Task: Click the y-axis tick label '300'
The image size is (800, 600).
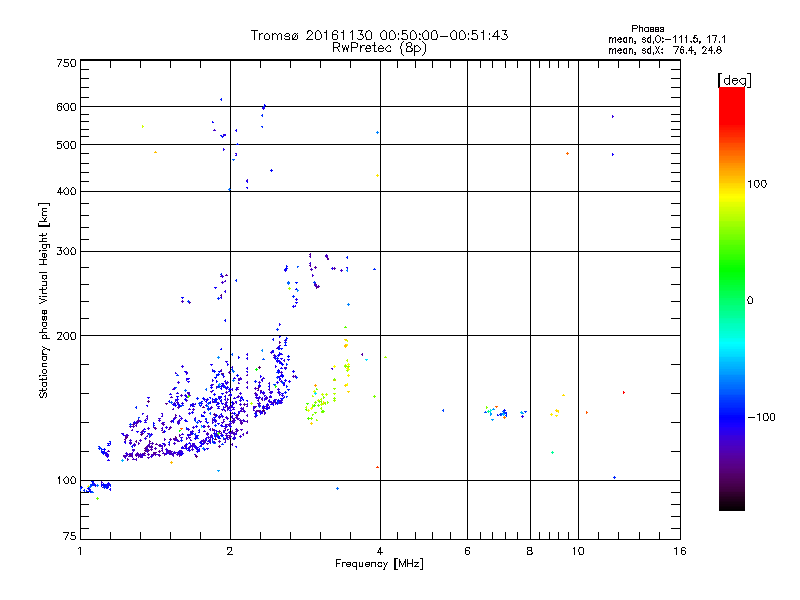Action: click(66, 252)
